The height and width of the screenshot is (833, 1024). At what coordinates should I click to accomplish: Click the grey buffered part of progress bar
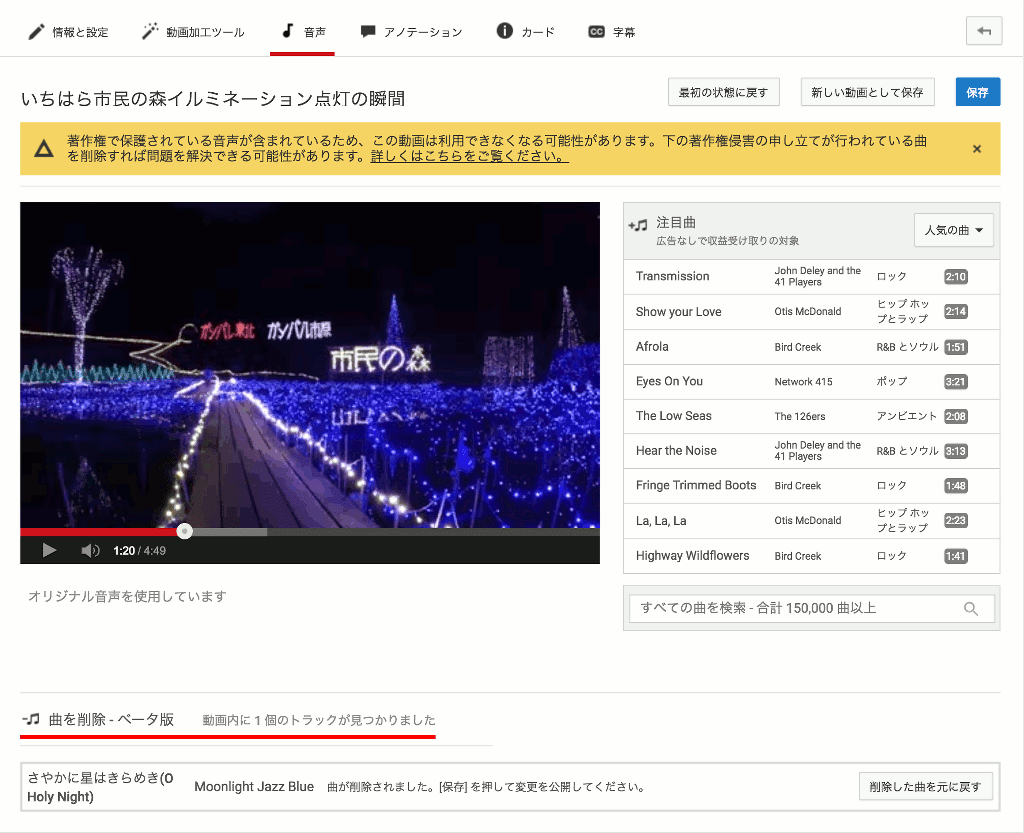pos(230,532)
